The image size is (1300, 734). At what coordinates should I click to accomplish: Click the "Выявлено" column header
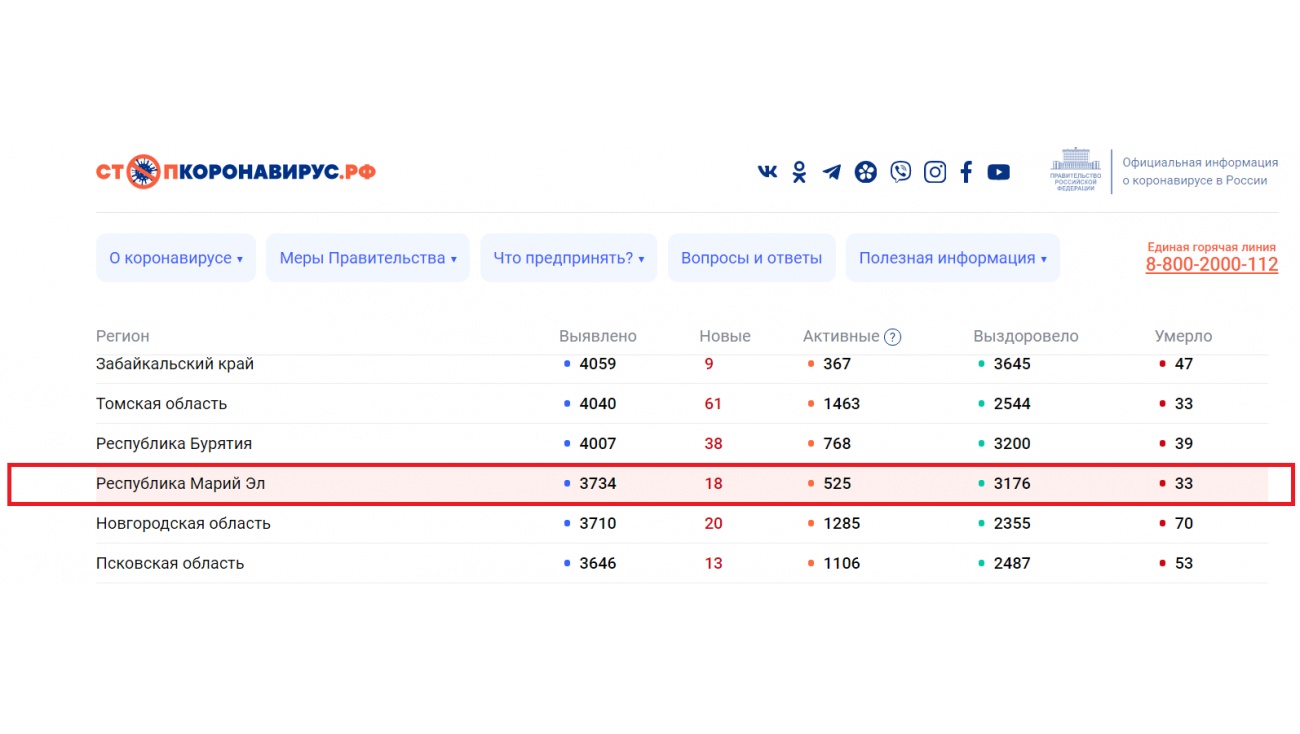coord(598,336)
